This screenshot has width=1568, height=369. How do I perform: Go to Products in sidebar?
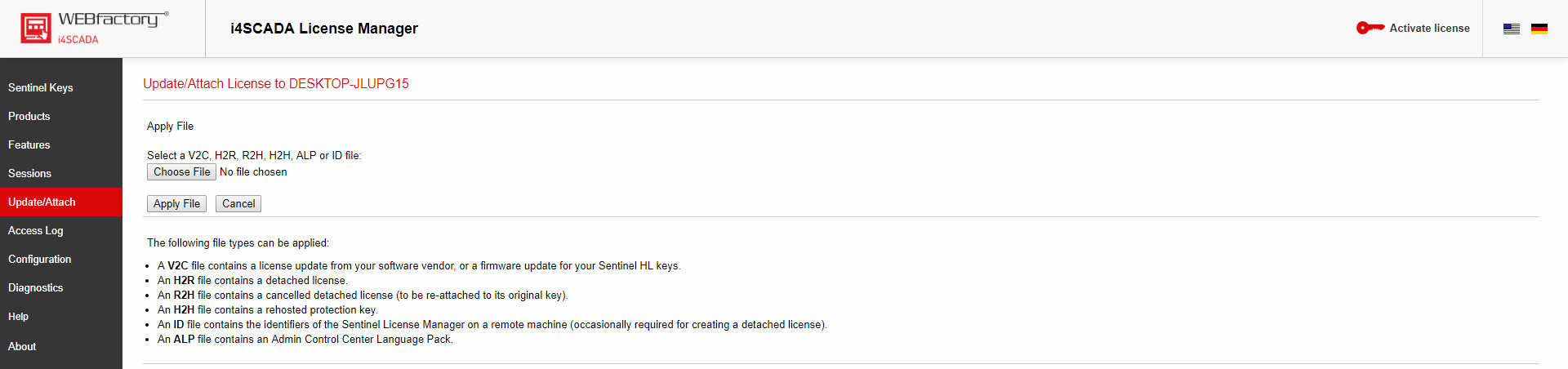point(29,116)
